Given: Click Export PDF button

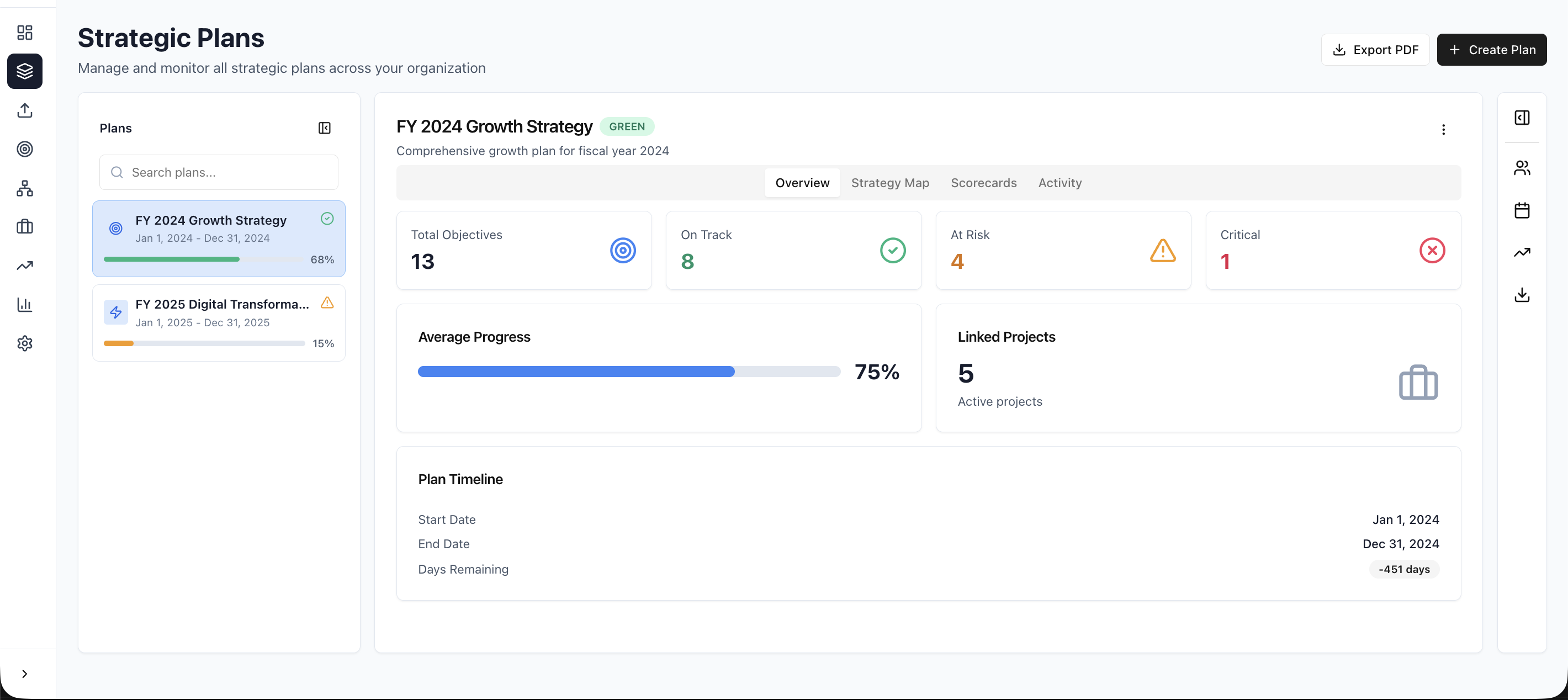Looking at the screenshot, I should pos(1375,49).
